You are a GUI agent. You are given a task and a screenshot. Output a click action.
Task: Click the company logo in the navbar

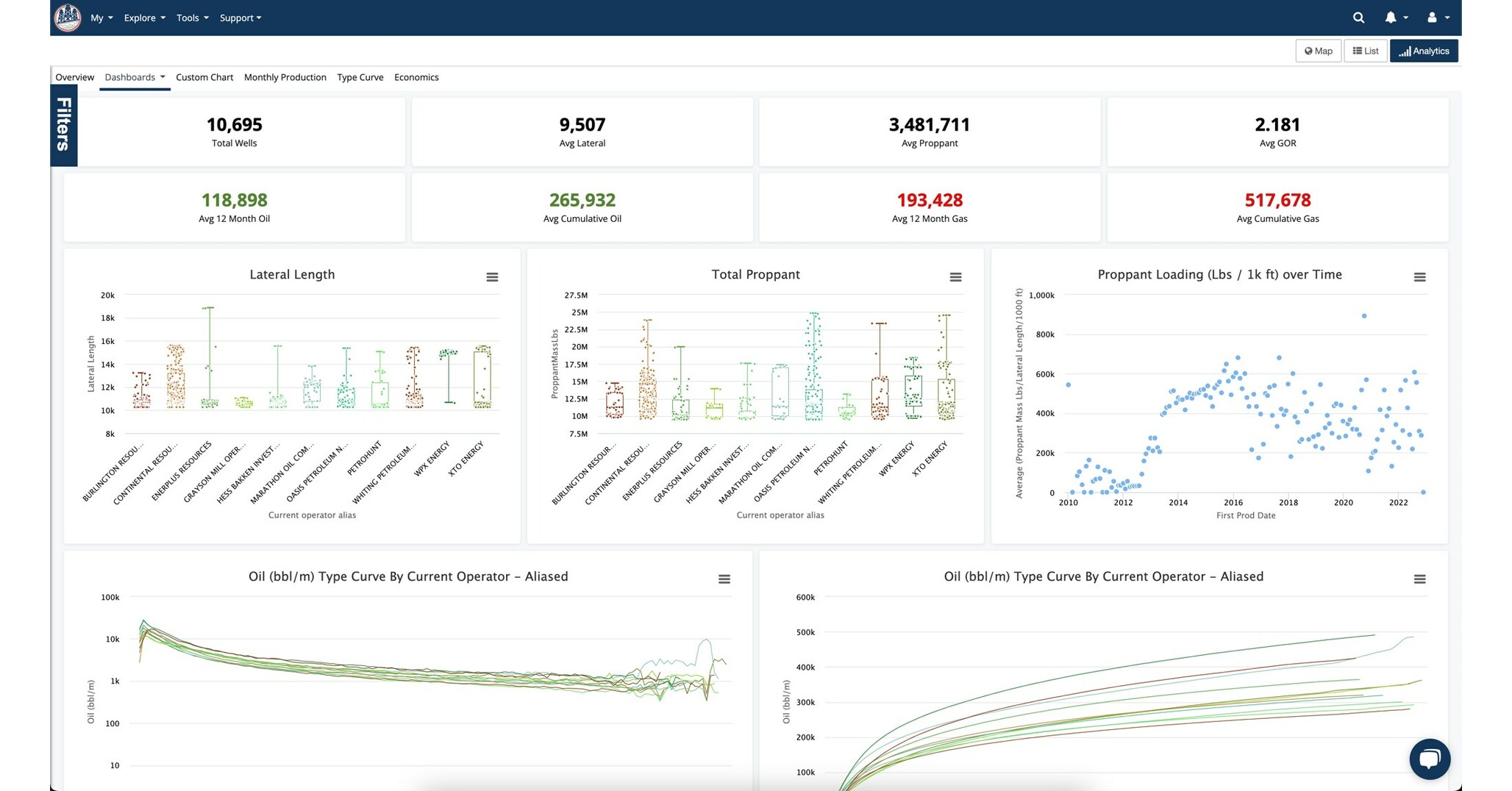pos(67,17)
